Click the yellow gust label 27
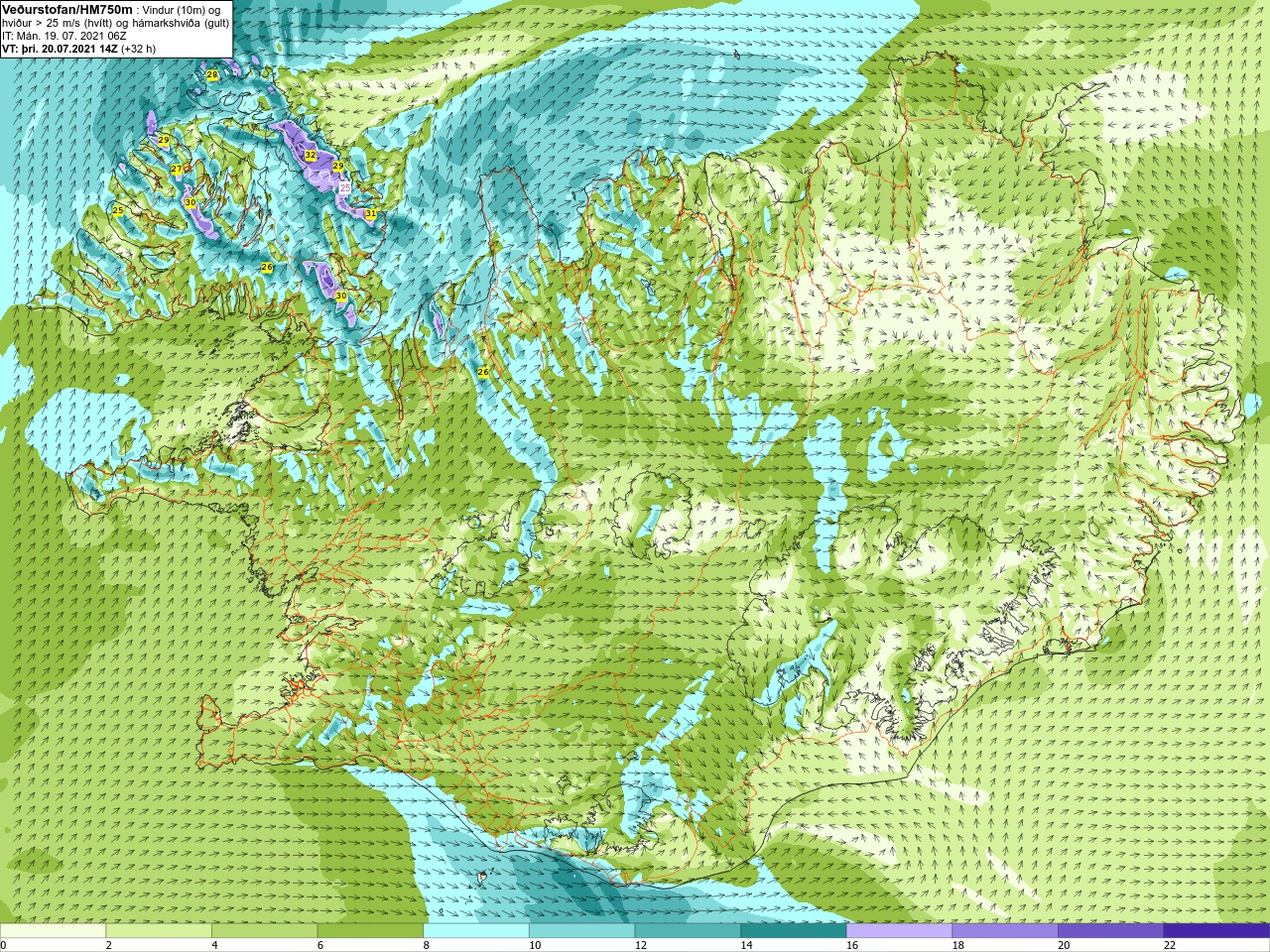 pyautogui.click(x=177, y=170)
